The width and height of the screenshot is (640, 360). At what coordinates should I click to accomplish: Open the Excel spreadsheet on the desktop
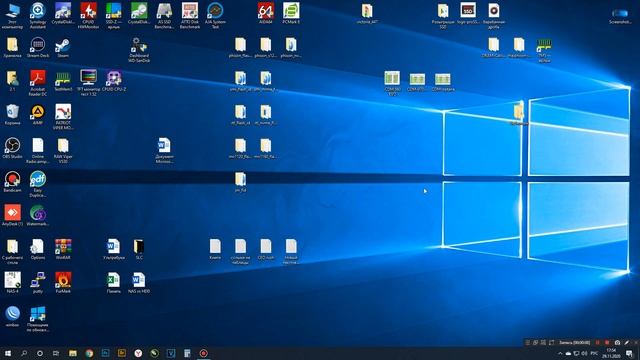point(113,283)
